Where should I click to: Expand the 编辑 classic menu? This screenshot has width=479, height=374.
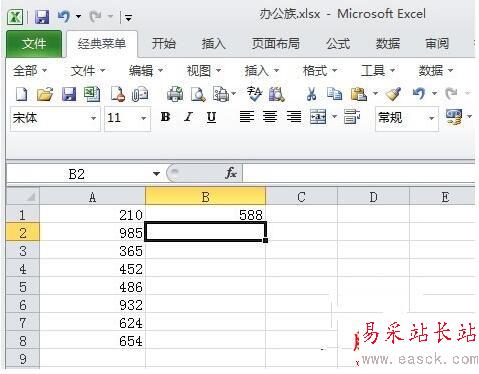click(x=146, y=71)
